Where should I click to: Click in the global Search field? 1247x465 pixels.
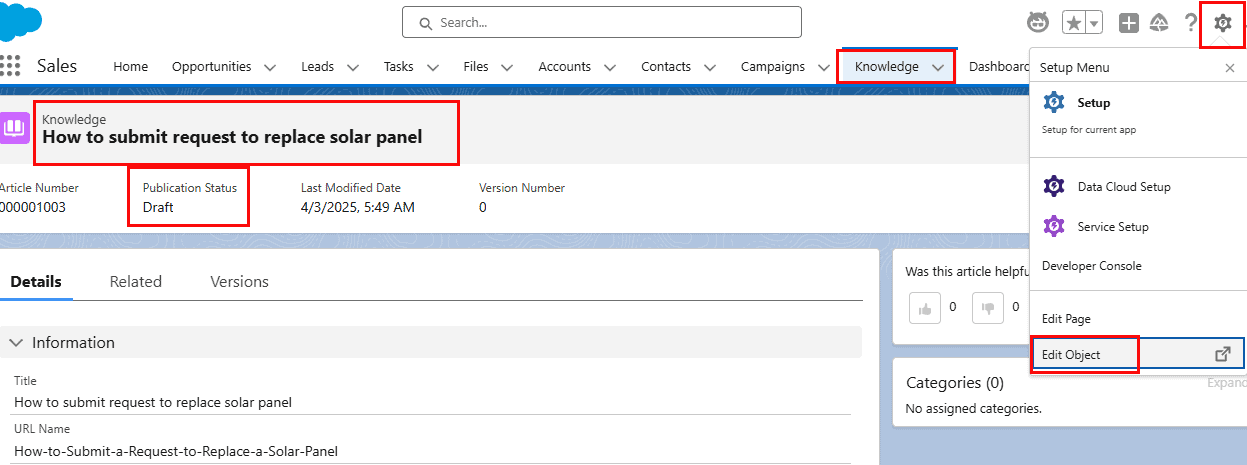pyautogui.click(x=601, y=22)
